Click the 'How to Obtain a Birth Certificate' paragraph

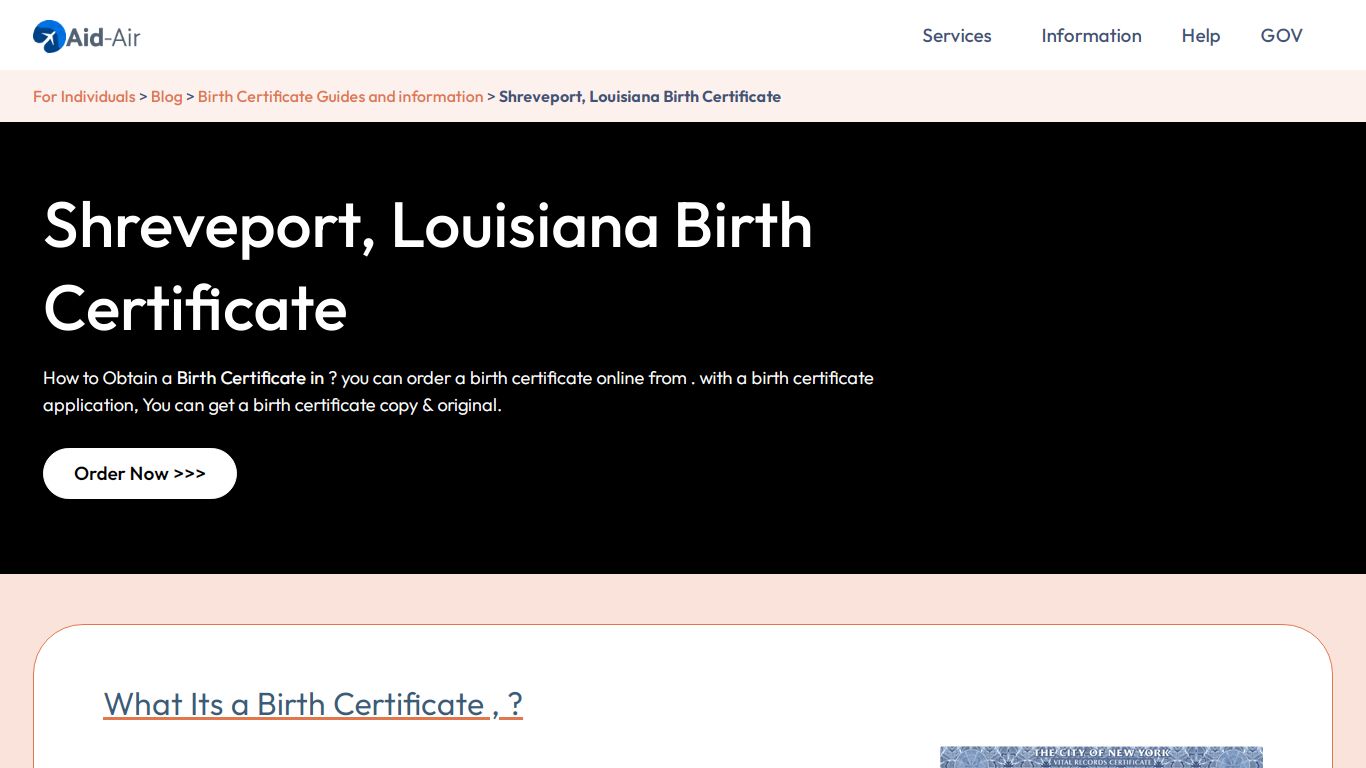tap(458, 391)
